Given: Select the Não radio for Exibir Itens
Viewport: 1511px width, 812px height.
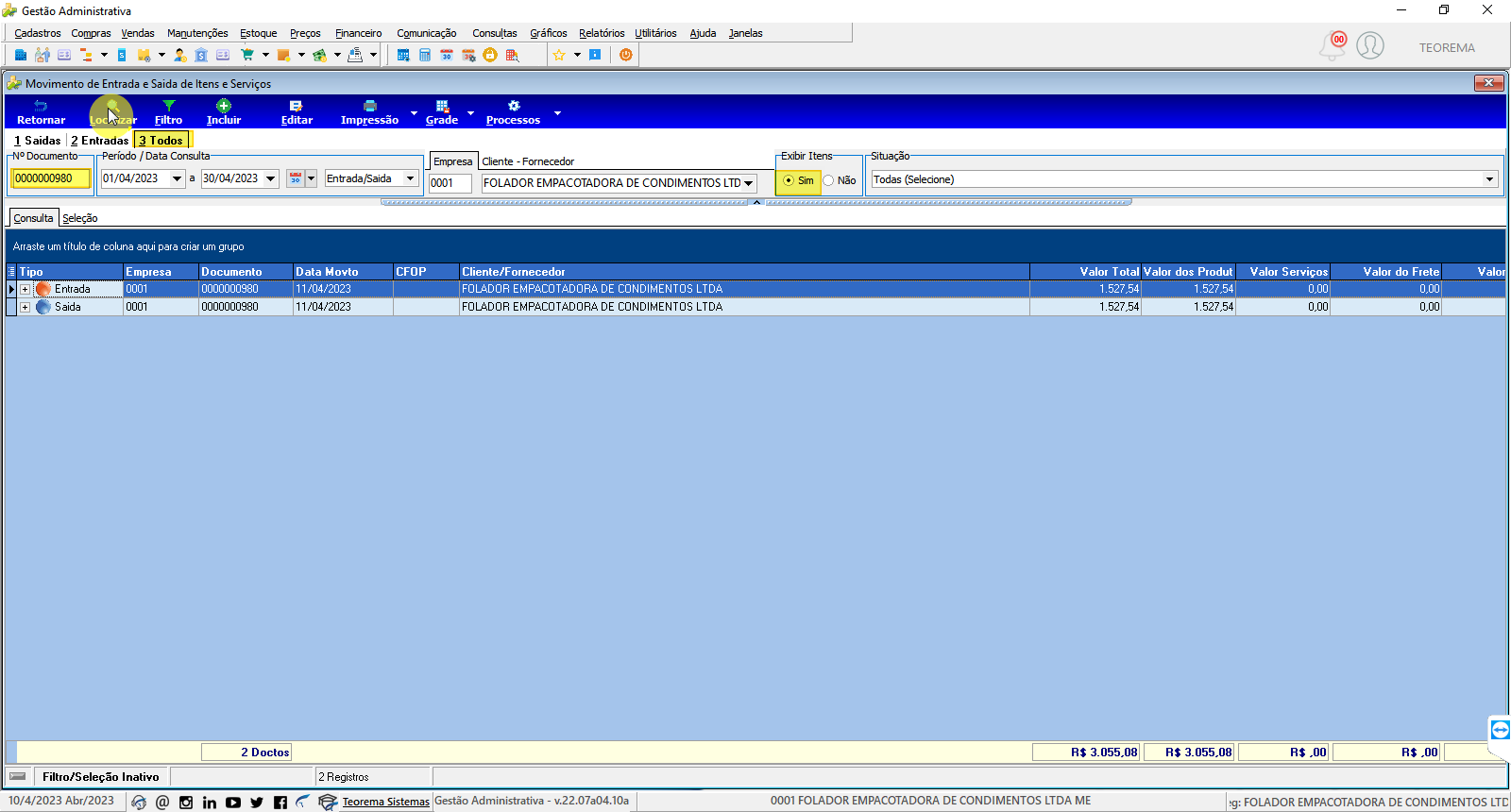Looking at the screenshot, I should coord(828,180).
